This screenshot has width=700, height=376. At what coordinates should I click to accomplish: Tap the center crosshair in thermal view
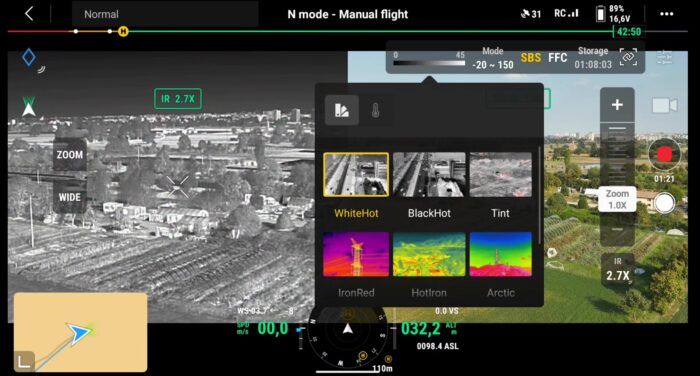(x=178, y=187)
